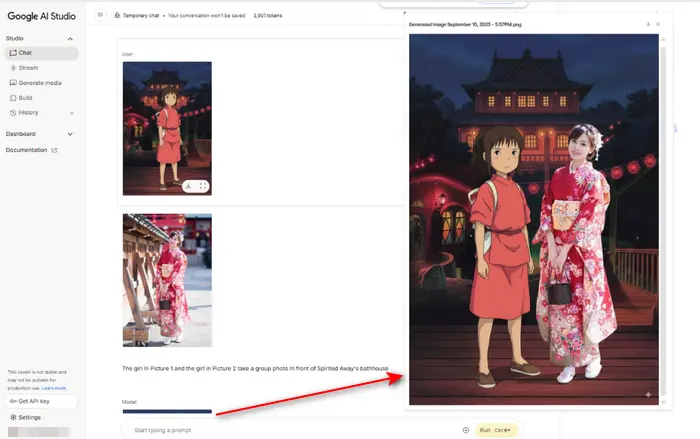Close the generated image preview panel
The height and width of the screenshot is (439, 700).
[x=658, y=24]
